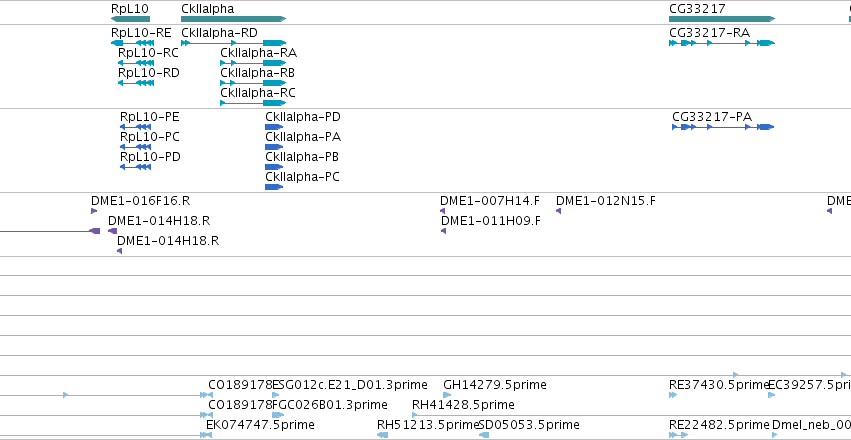Open the CG33217 gene feature
The height and width of the screenshot is (440, 851).
722,19
